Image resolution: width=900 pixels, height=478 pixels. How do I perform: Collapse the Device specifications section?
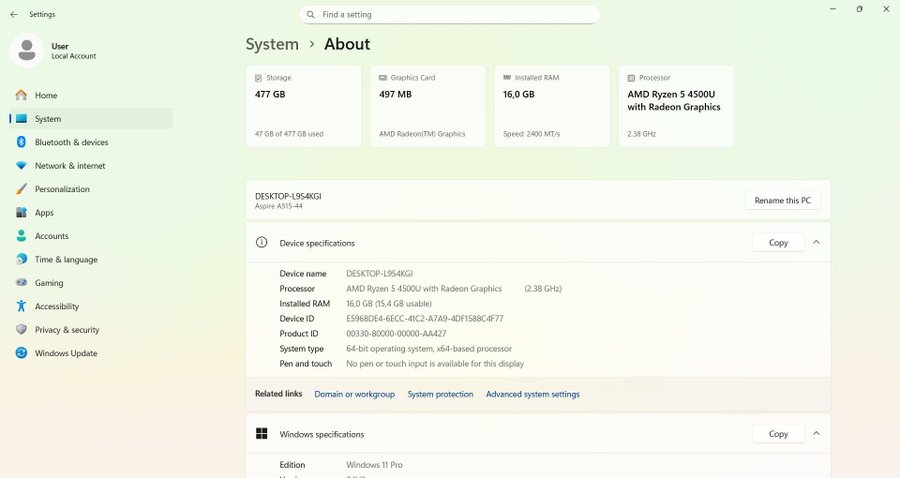click(816, 242)
